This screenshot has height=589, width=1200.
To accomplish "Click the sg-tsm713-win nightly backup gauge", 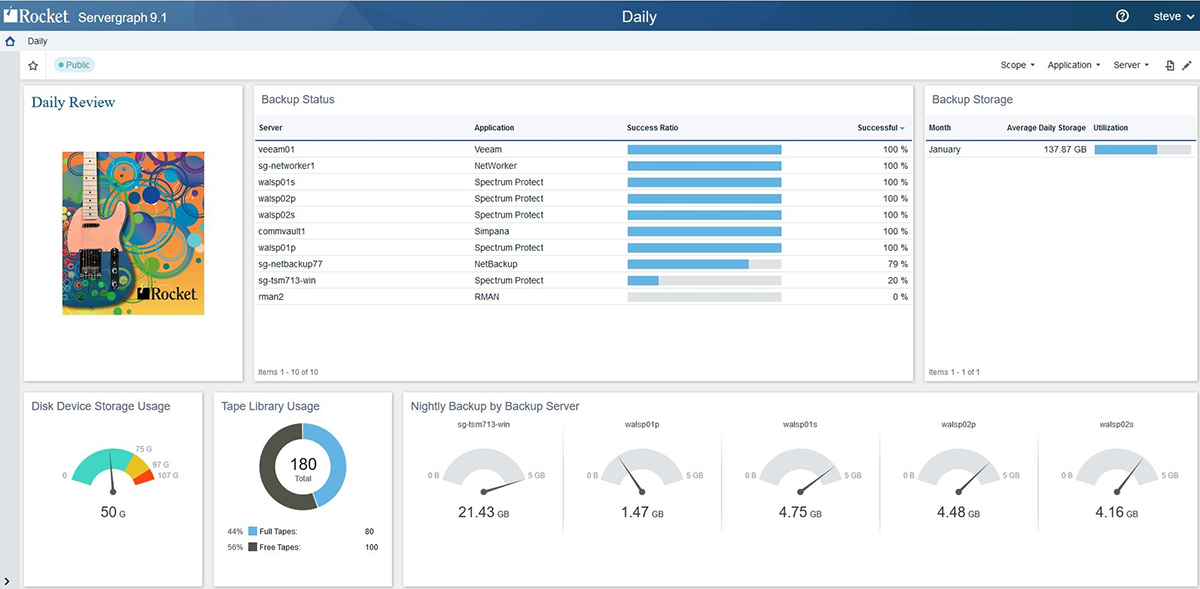I will 484,472.
